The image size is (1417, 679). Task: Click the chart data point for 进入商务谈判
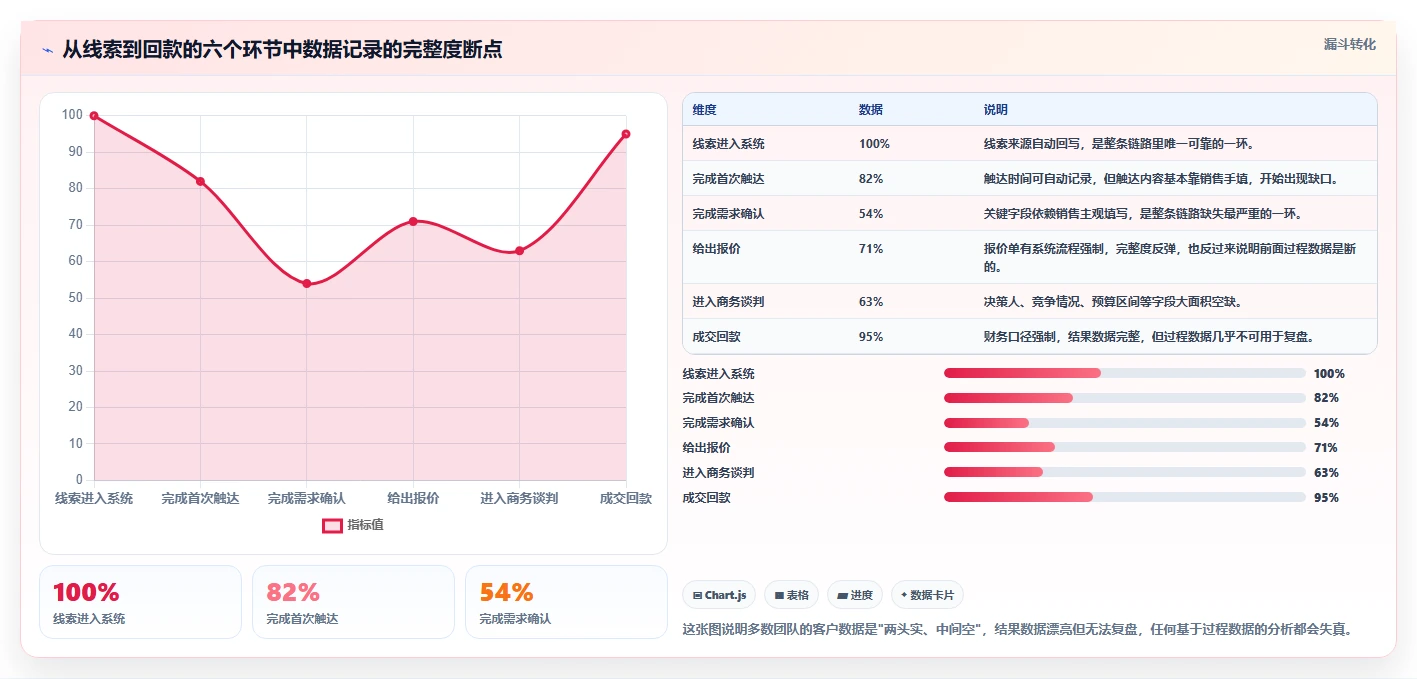[x=520, y=251]
